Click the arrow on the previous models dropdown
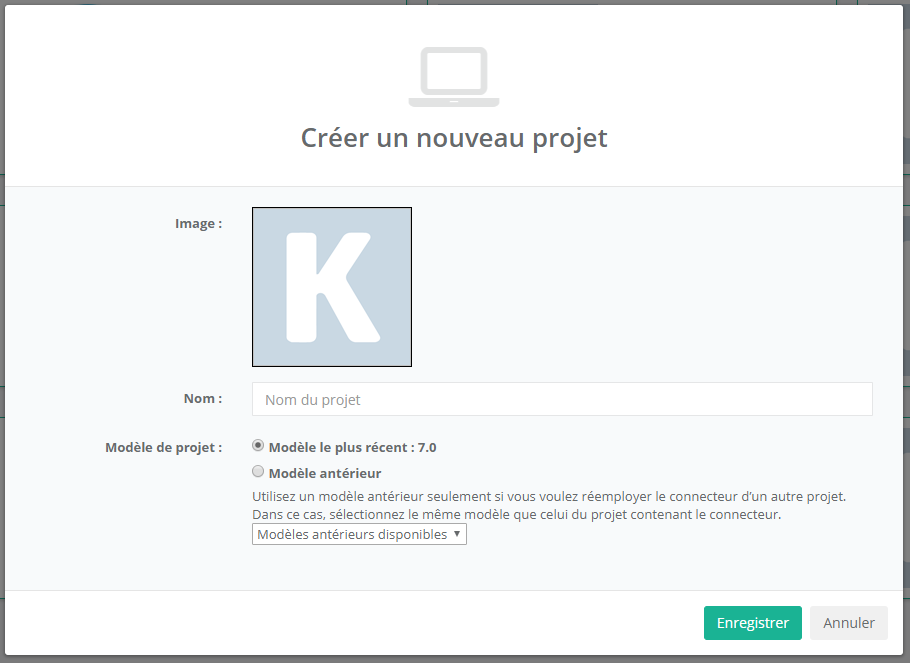Viewport: 910px width, 663px height. 457,534
